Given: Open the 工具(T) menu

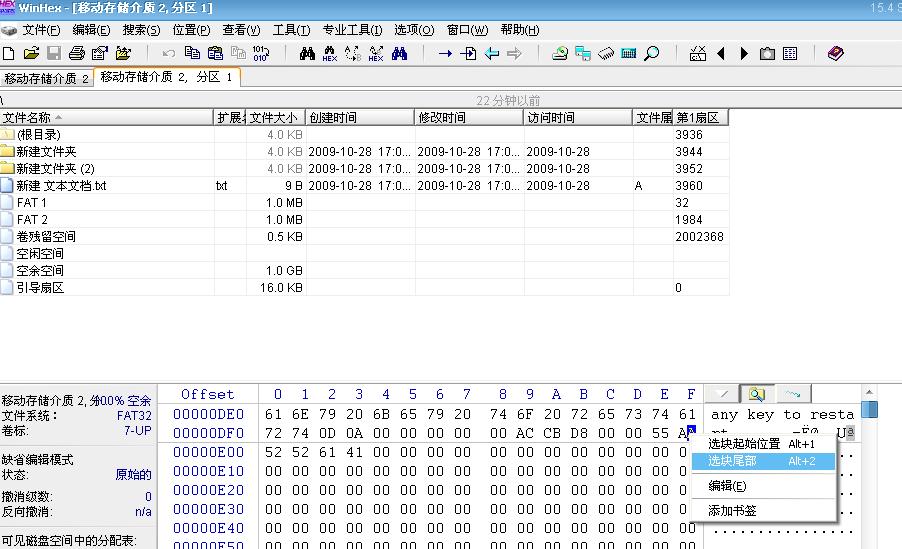Looking at the screenshot, I should 291,30.
